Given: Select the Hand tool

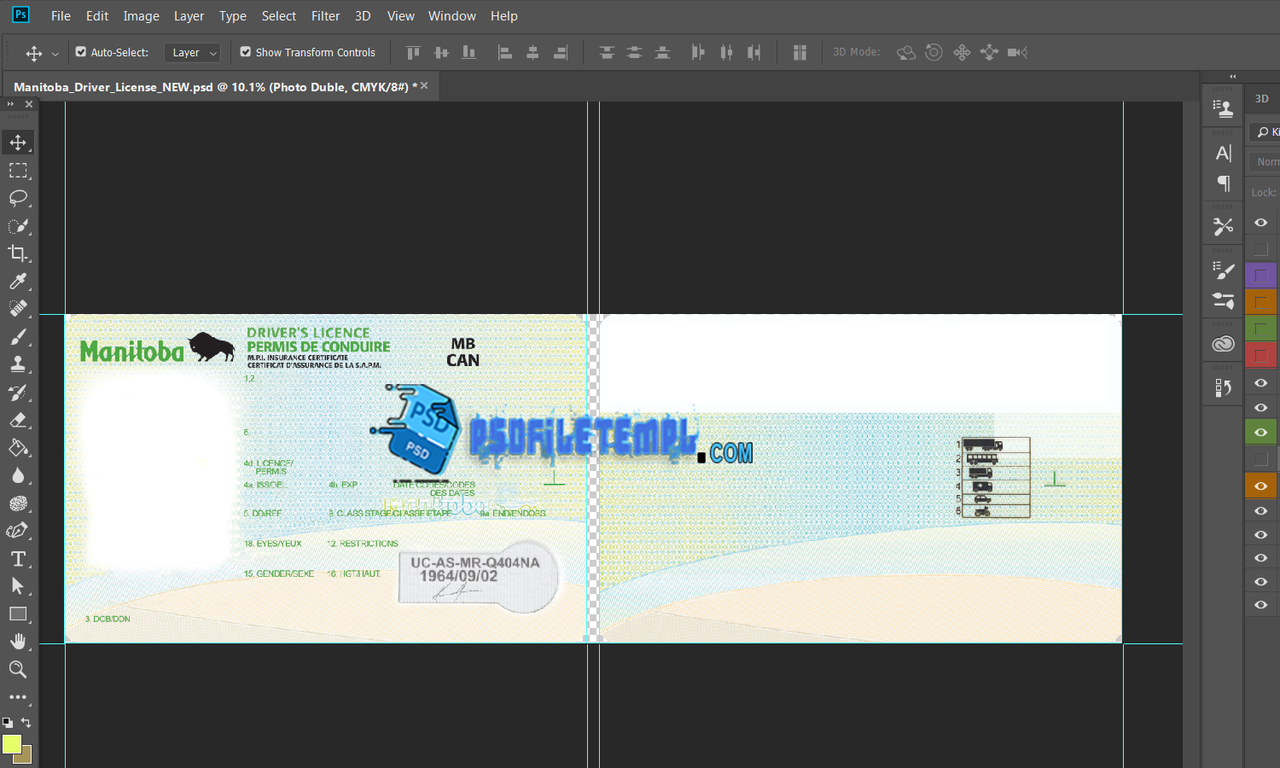Looking at the screenshot, I should [x=18, y=641].
